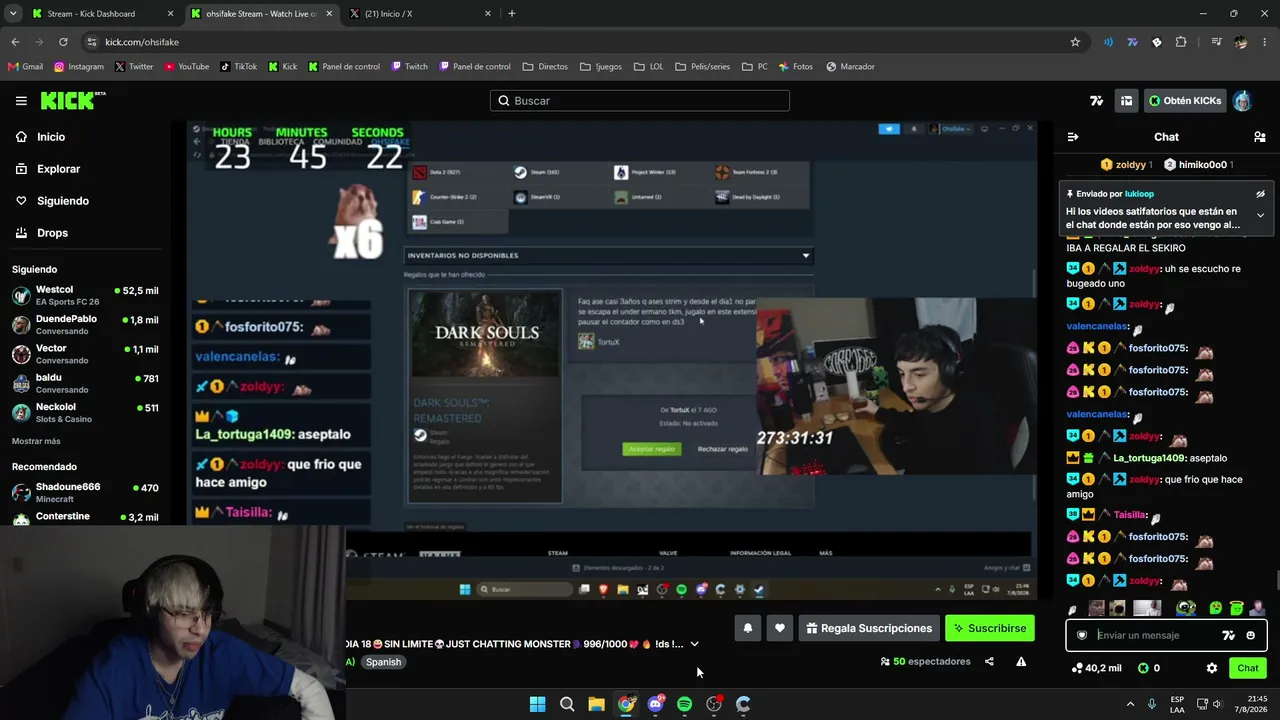1280x720 pixels.
Task: Go back to the previous page
Action: pos(15,42)
